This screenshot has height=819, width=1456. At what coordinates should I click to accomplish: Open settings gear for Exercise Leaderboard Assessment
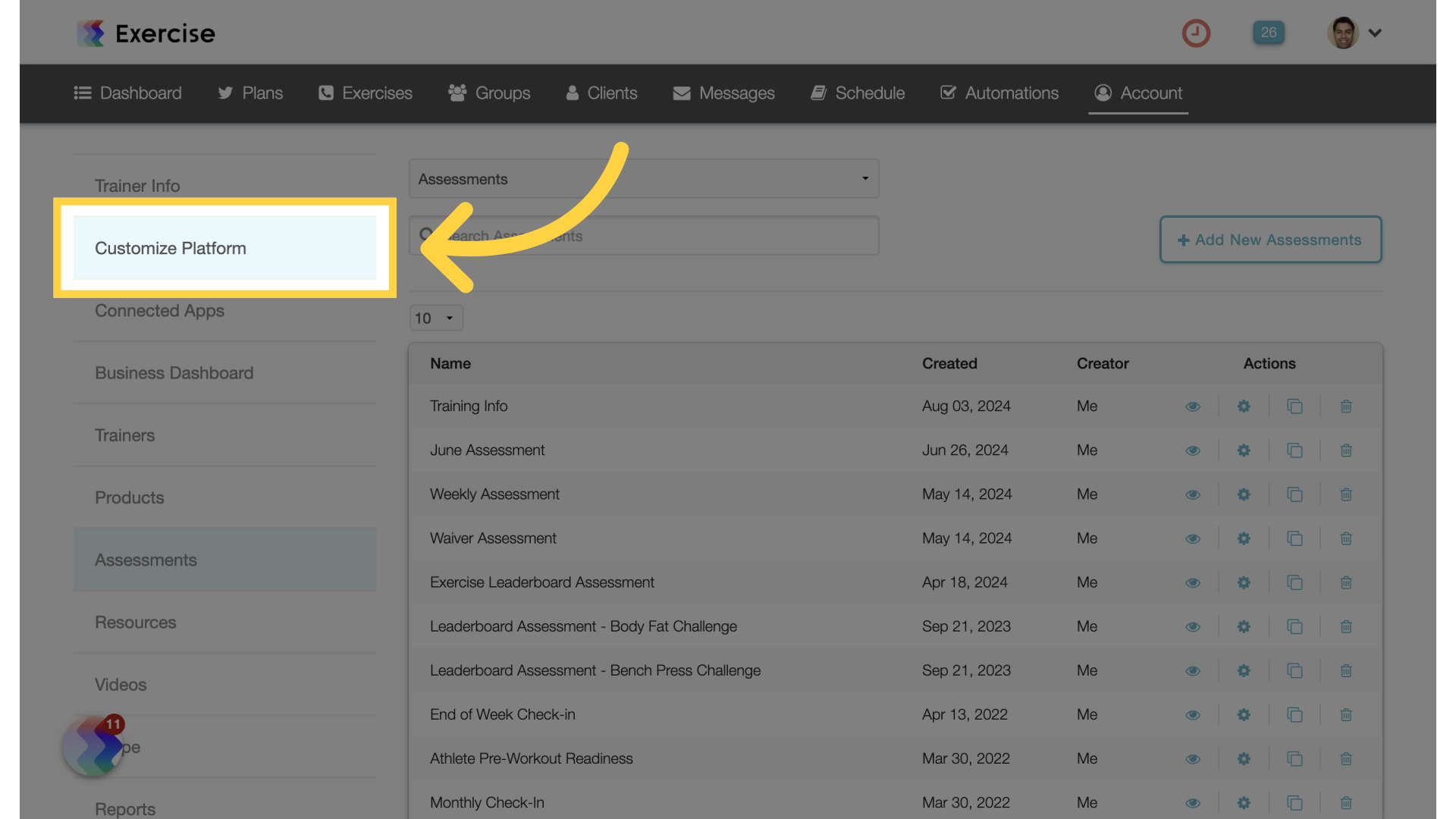point(1244,582)
